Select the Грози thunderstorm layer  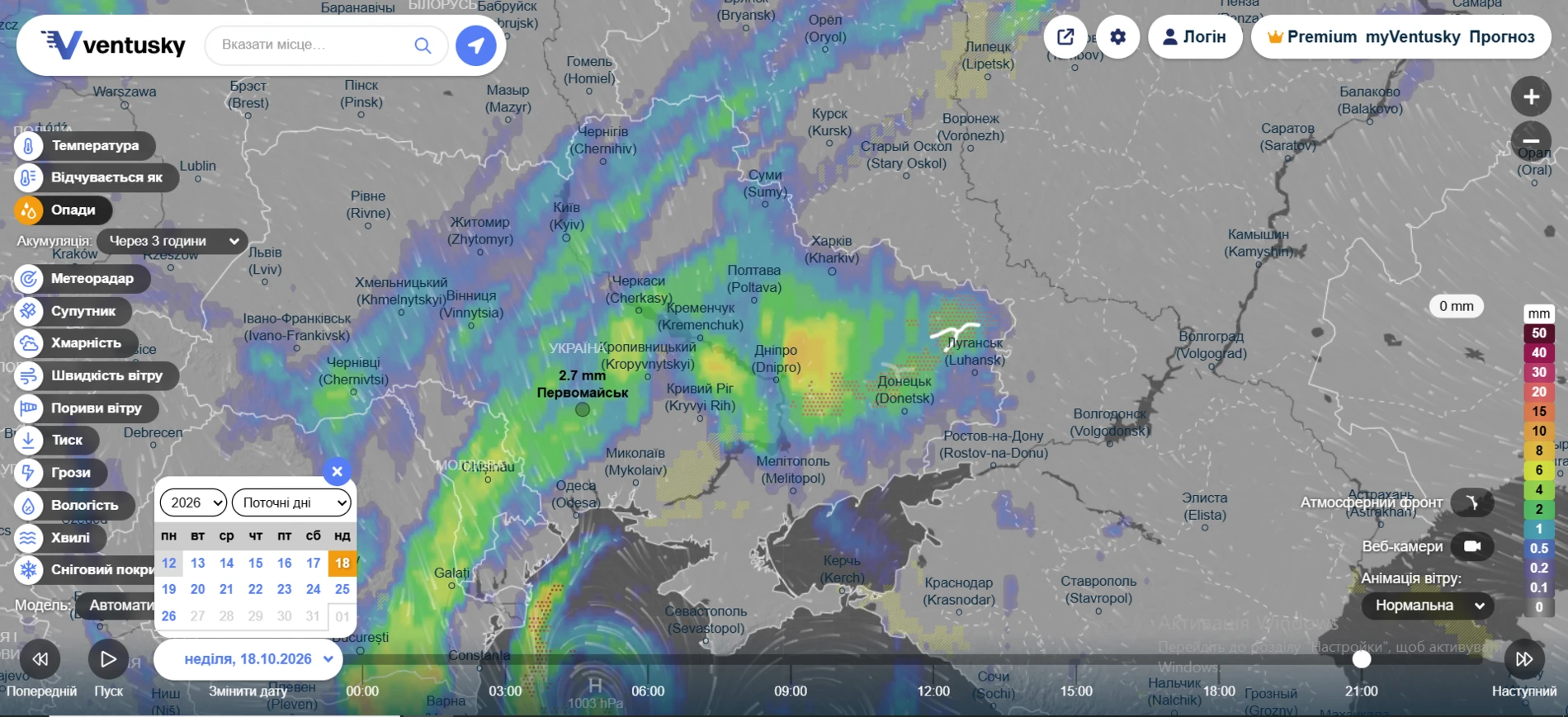click(x=59, y=473)
